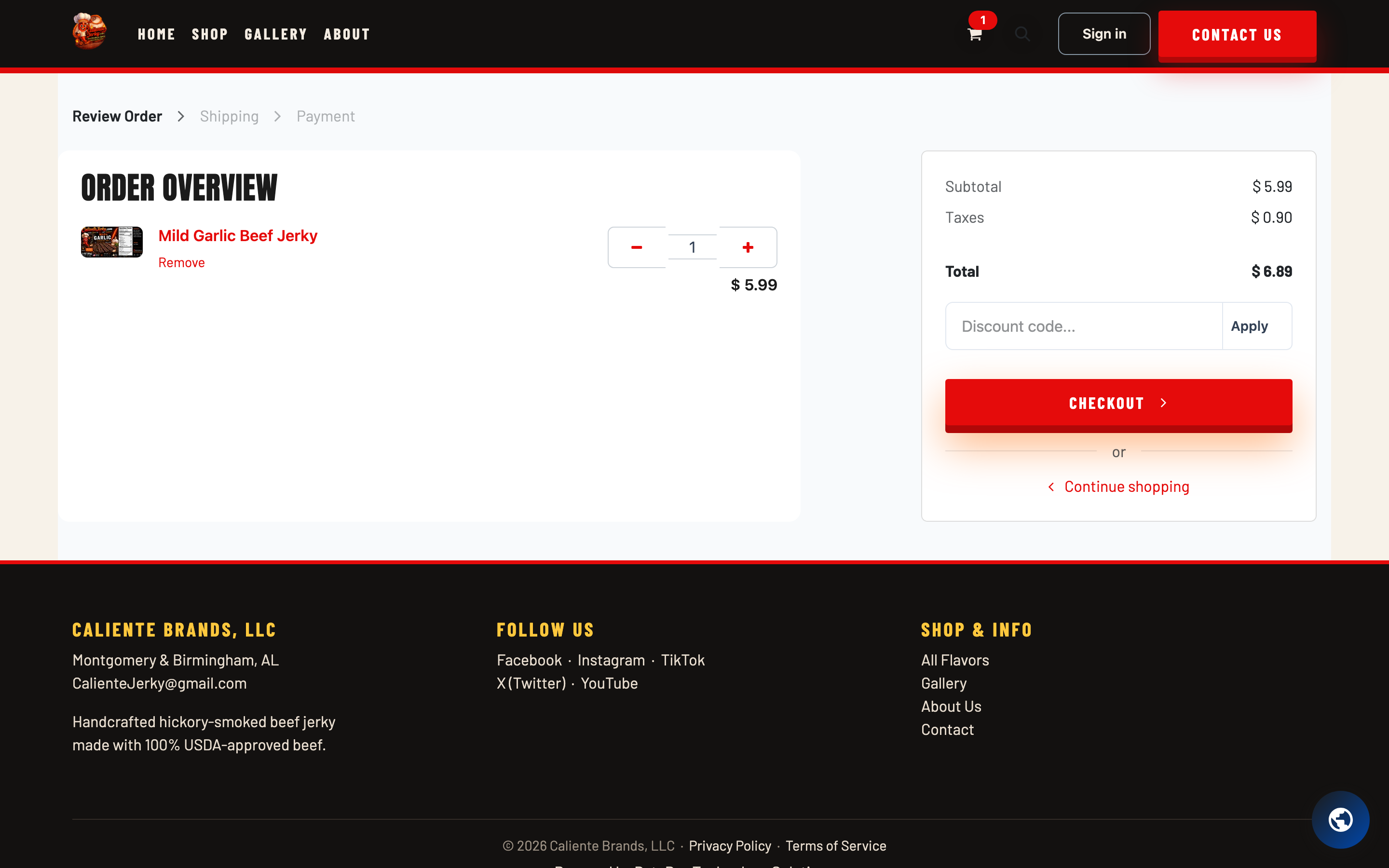This screenshot has width=1389, height=868.
Task: Open the Mild Garlic Beef Jerky product link
Action: click(x=238, y=235)
